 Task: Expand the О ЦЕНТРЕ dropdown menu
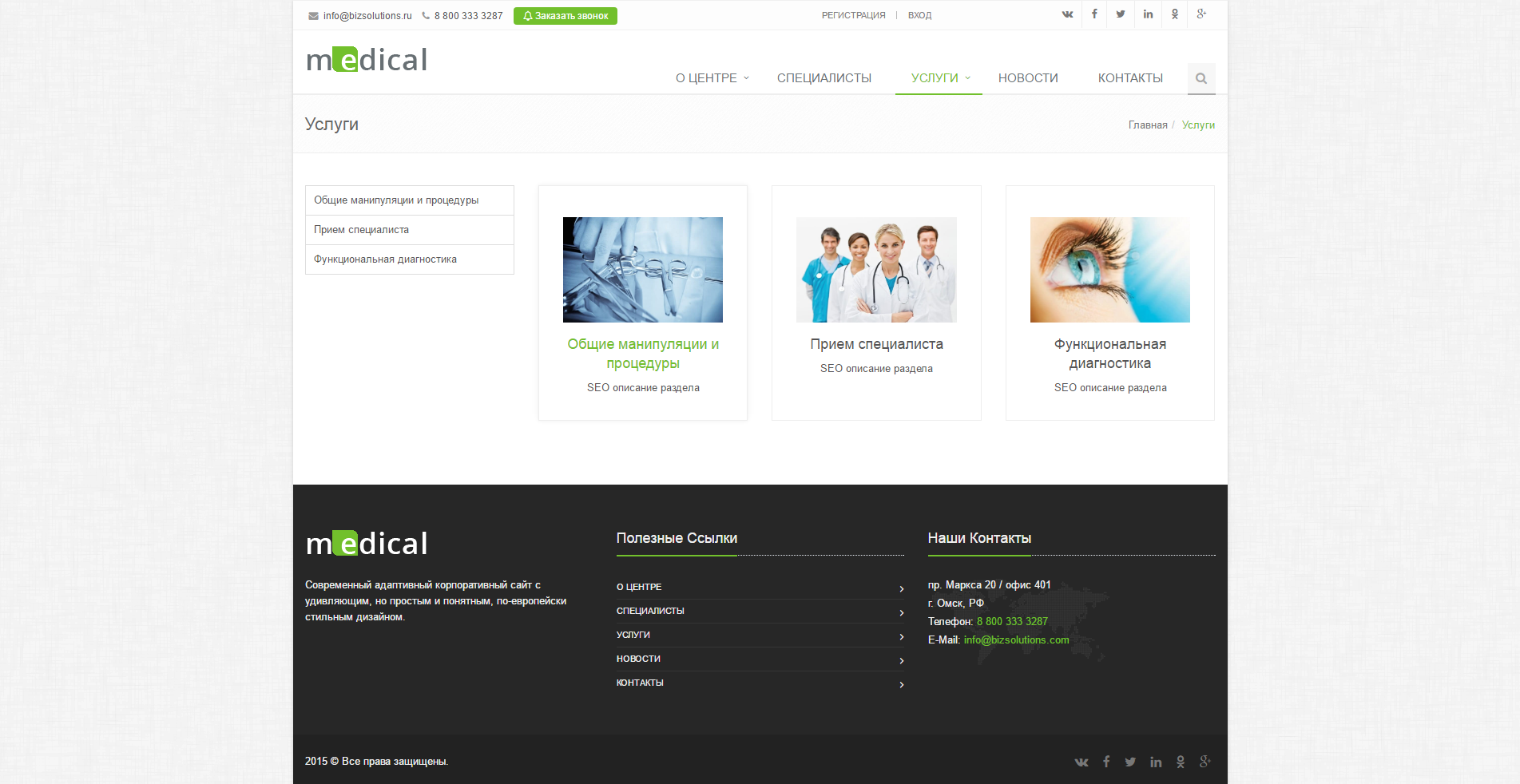coord(712,78)
